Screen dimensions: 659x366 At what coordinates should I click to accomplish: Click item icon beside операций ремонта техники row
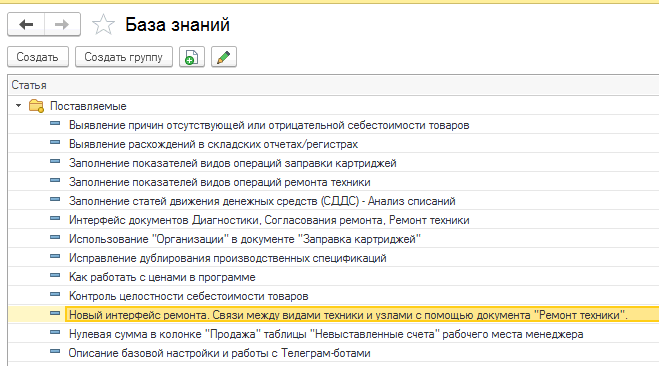point(55,180)
